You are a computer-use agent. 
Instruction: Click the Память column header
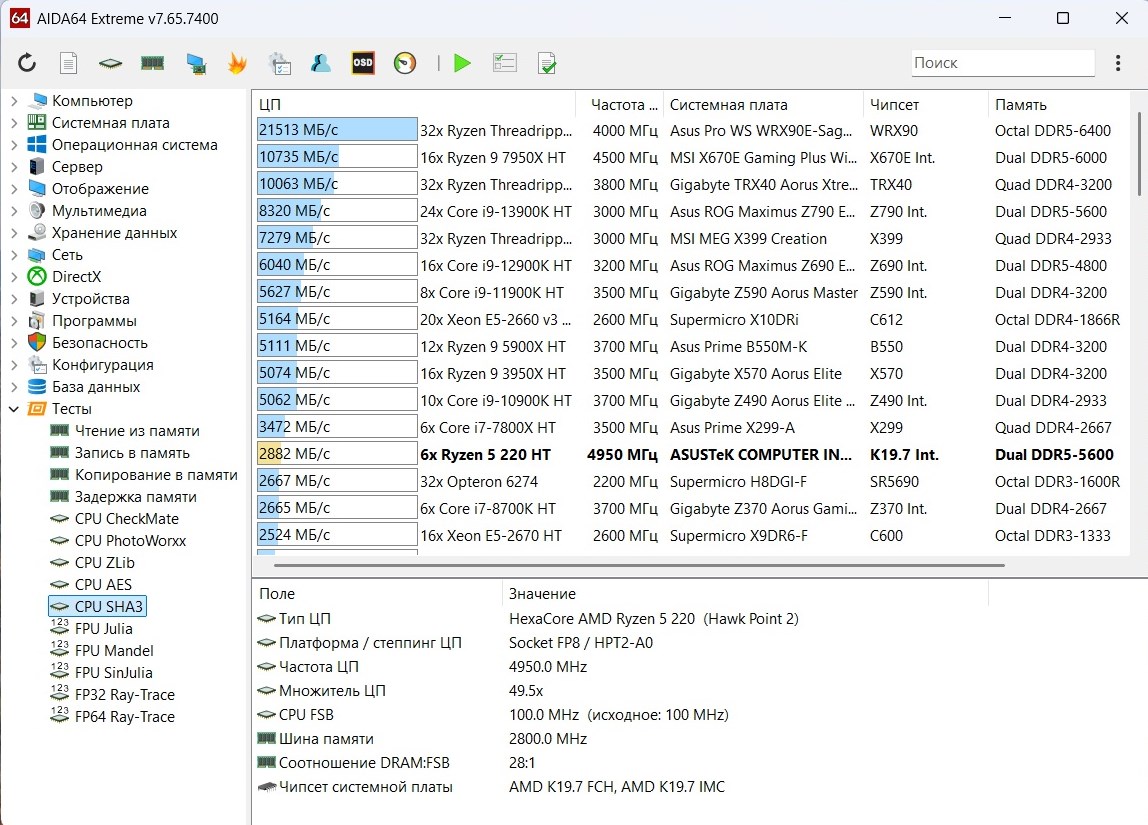tap(1020, 105)
